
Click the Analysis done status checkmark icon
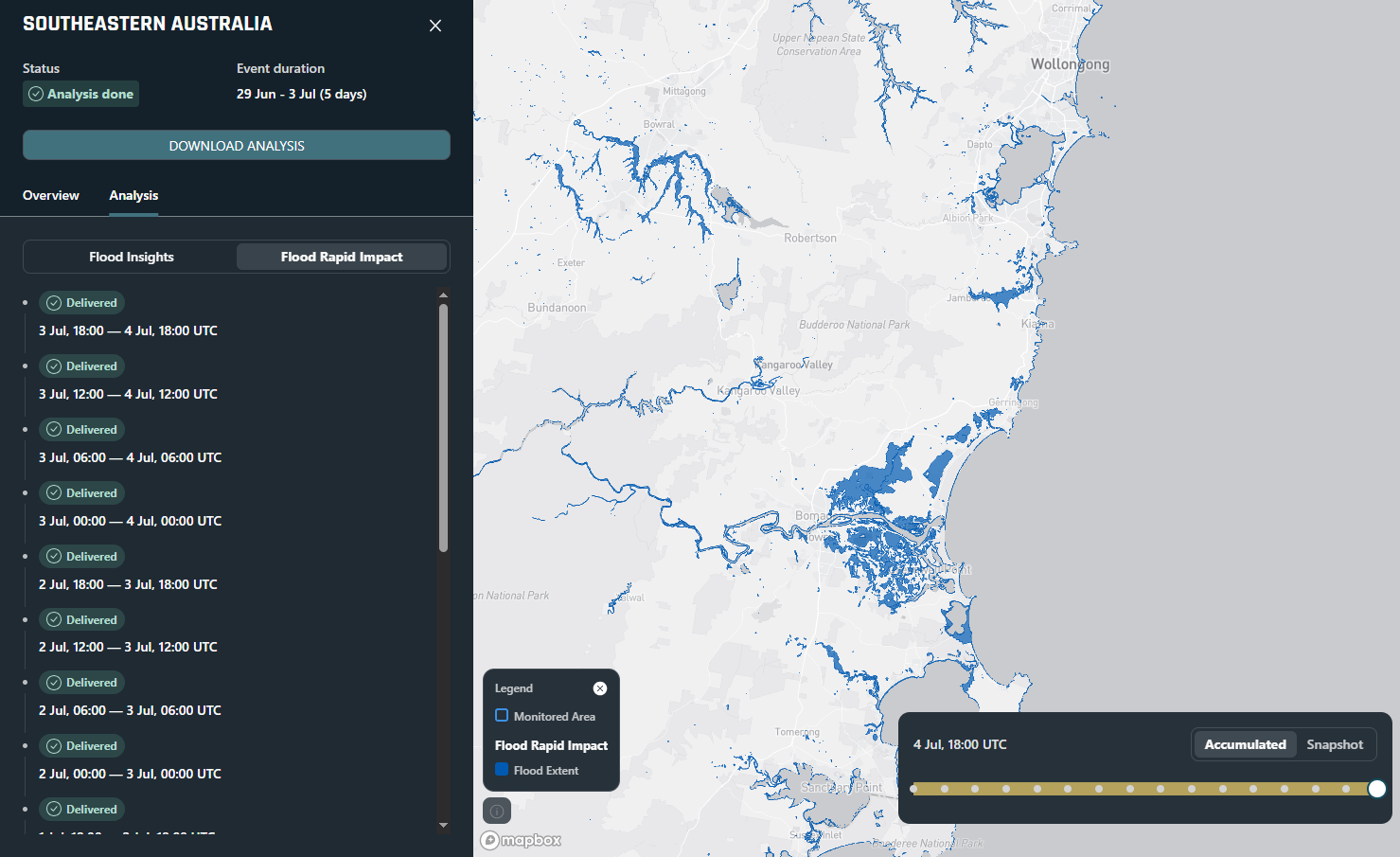pos(36,94)
